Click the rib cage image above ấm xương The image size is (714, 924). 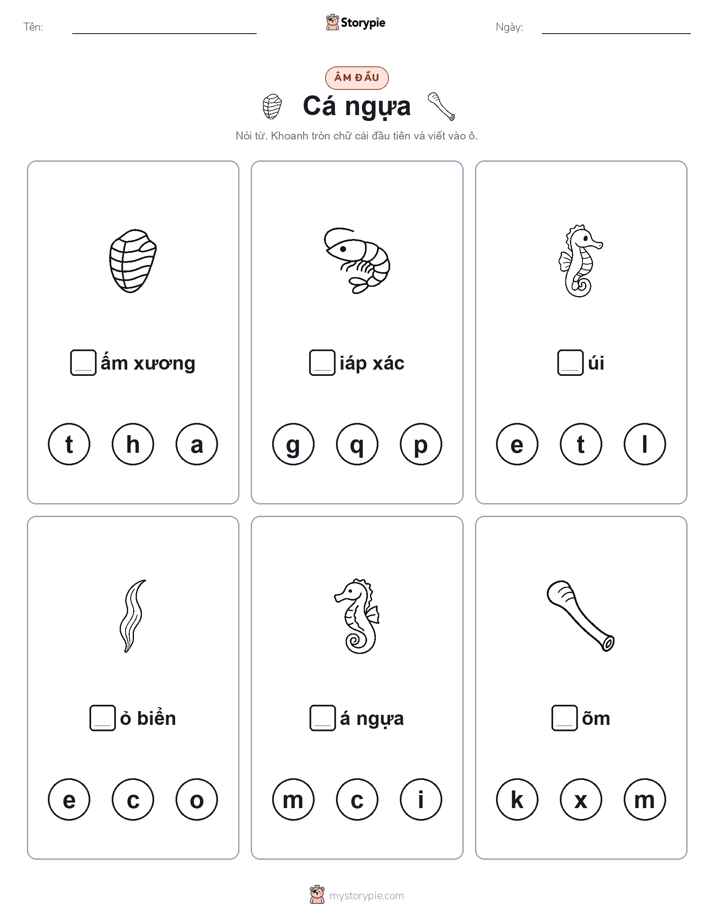pyautogui.click(x=133, y=260)
